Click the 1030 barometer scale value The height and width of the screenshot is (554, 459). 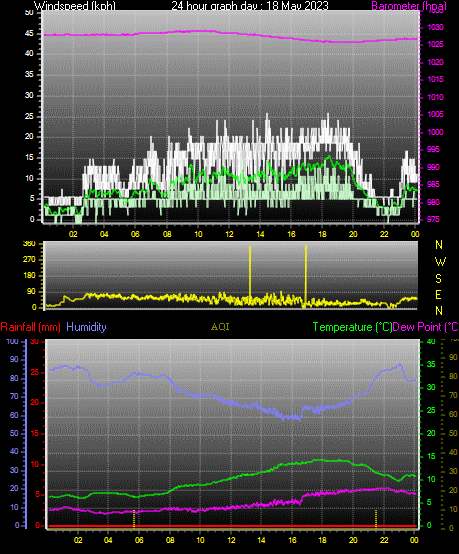coord(435,27)
